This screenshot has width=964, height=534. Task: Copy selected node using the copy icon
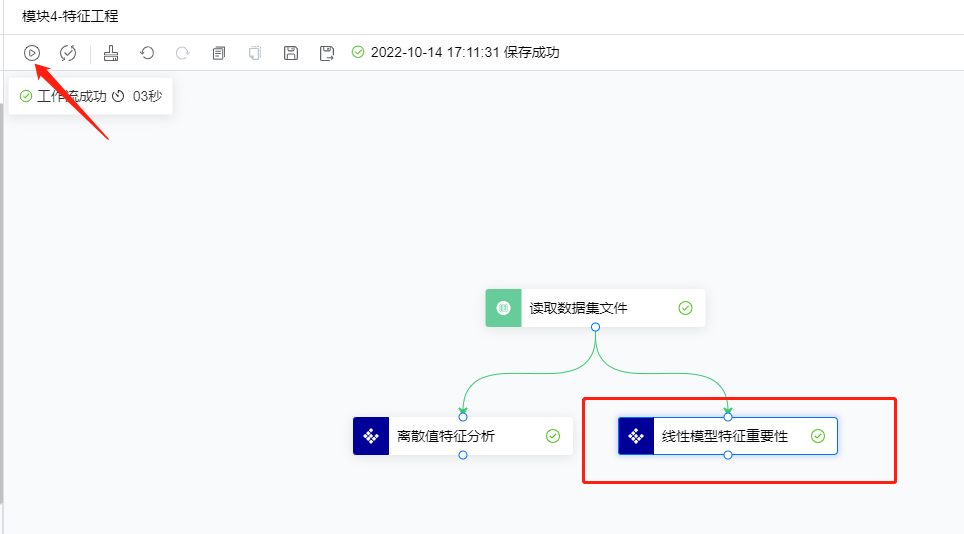219,53
